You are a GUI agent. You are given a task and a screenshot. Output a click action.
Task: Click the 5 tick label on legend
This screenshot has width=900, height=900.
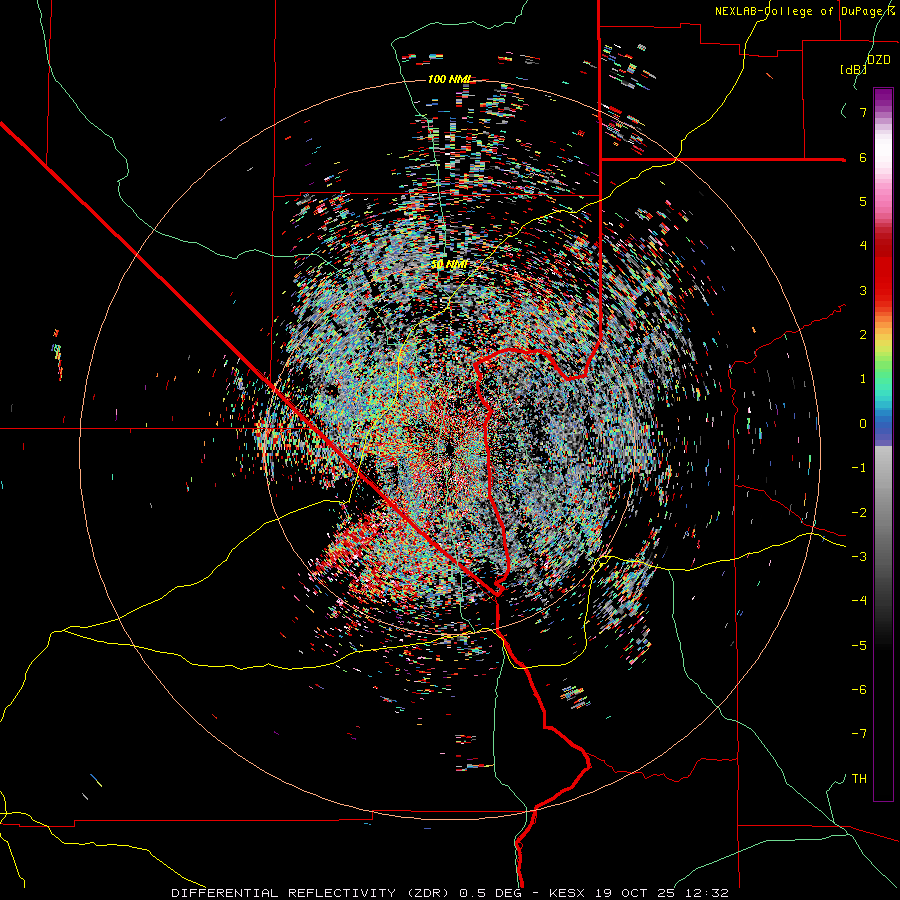(863, 201)
